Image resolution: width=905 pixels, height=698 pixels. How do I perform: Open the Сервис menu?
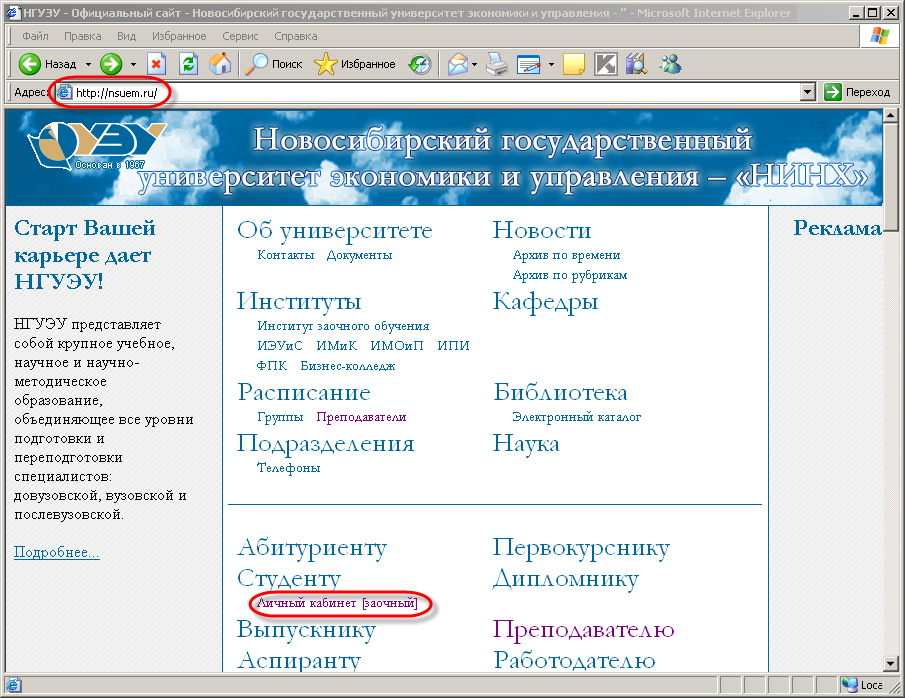coord(240,36)
